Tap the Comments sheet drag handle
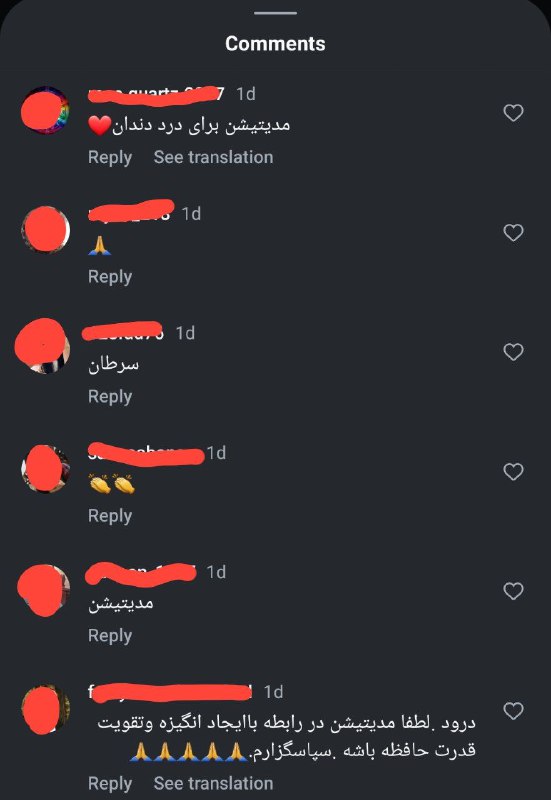 click(276, 13)
